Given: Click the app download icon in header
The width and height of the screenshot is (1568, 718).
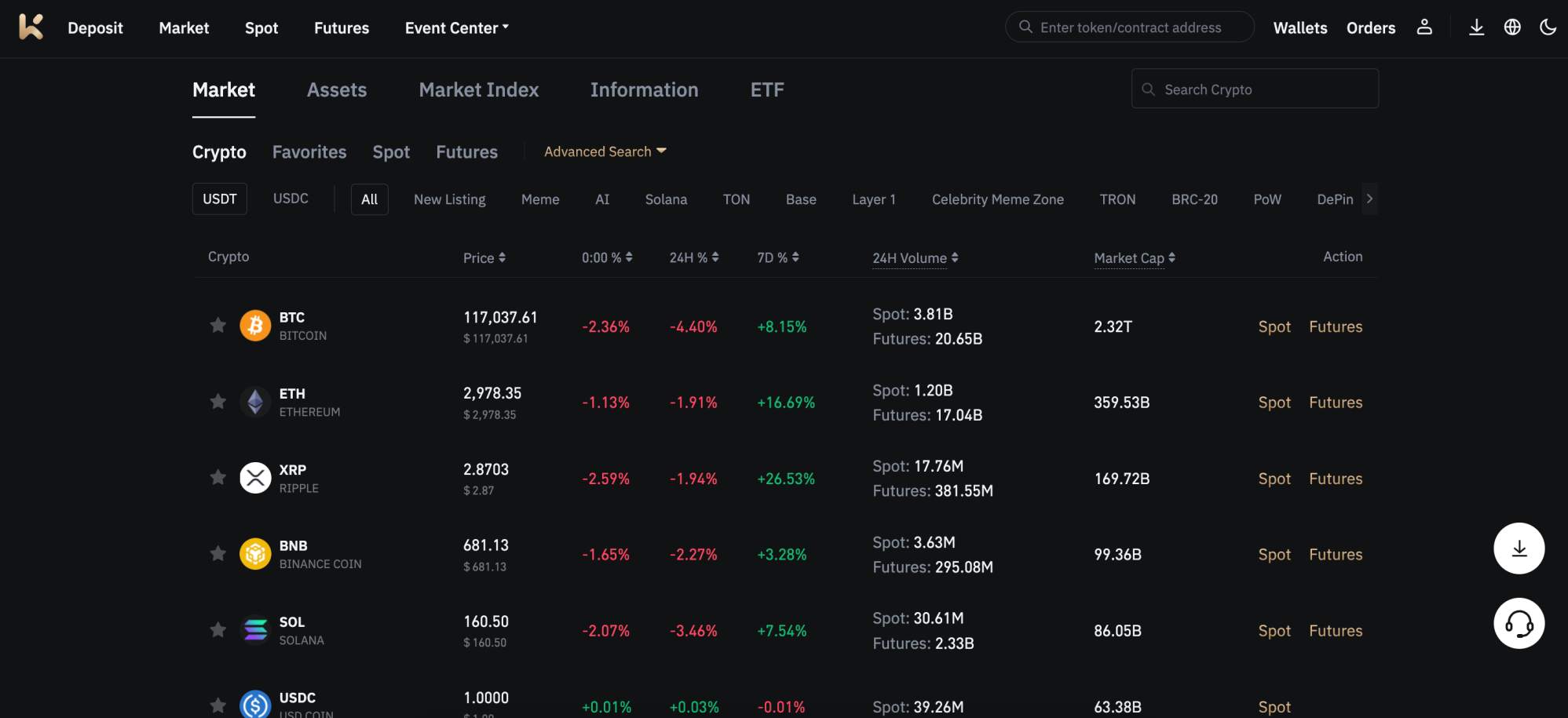Looking at the screenshot, I should 1477,27.
